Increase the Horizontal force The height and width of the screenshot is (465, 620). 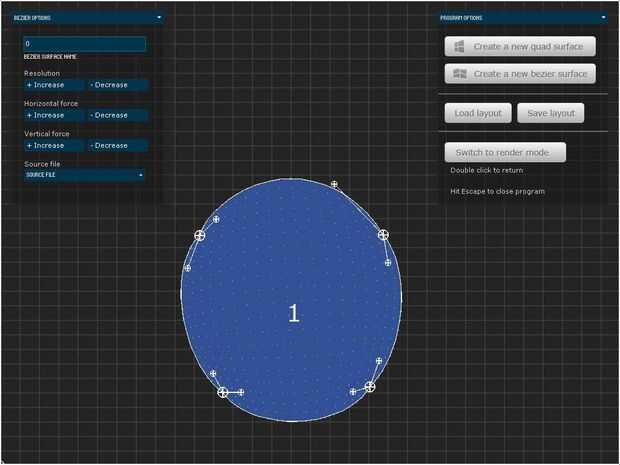click(54, 115)
